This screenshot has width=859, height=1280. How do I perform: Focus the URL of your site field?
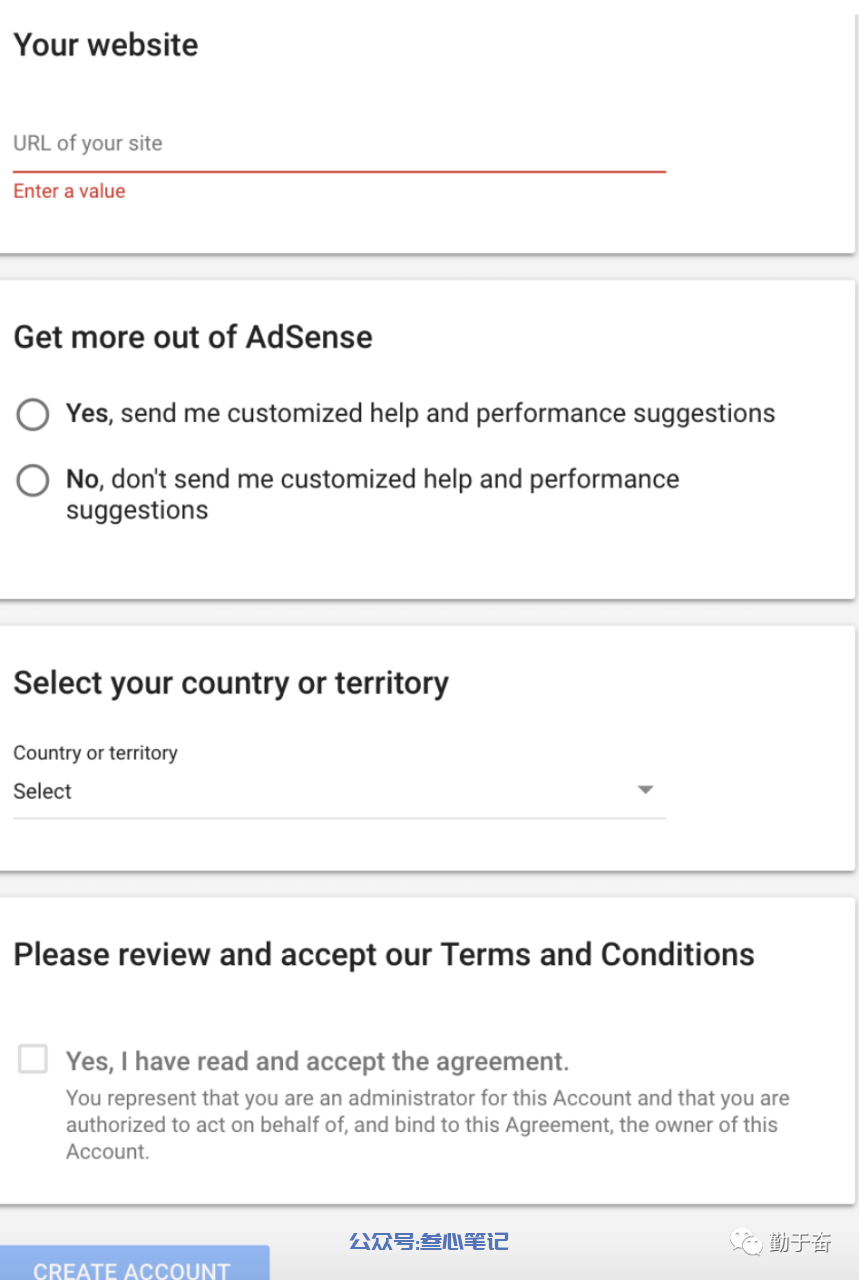click(339, 145)
